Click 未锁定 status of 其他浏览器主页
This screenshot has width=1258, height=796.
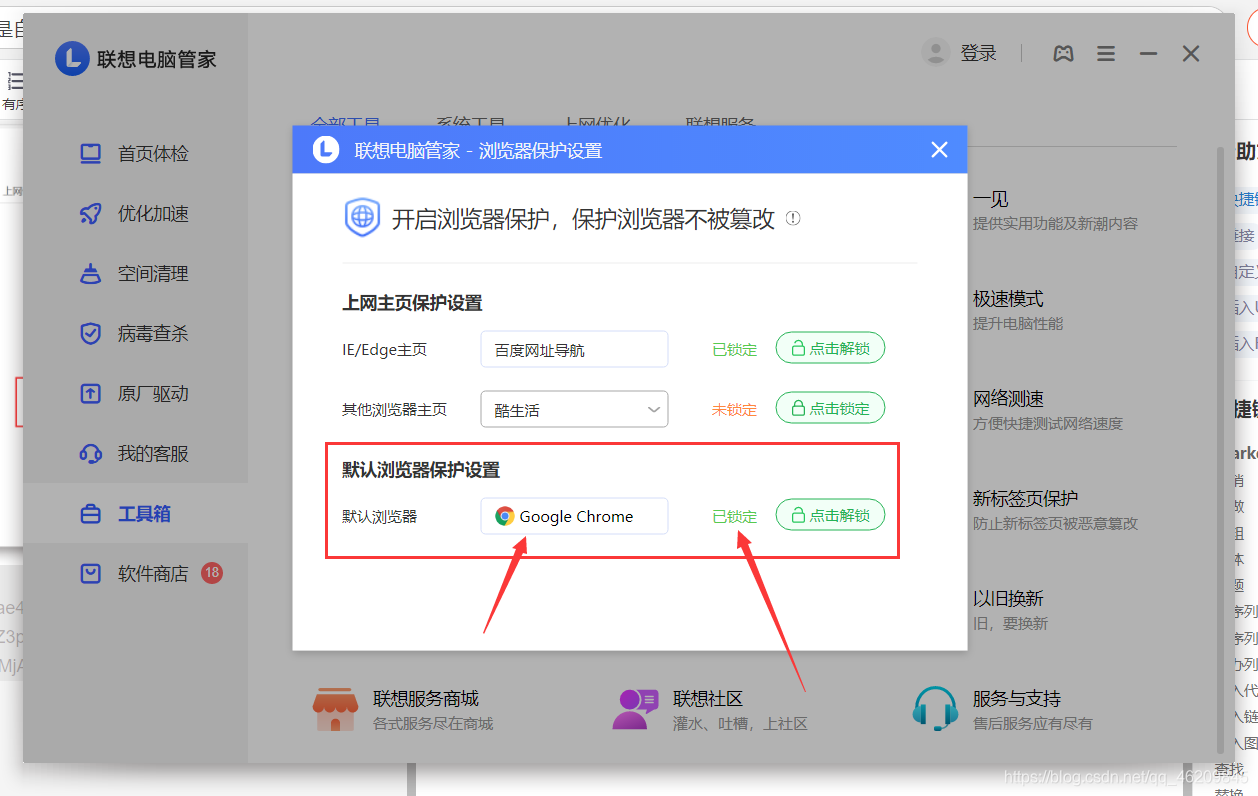point(735,410)
